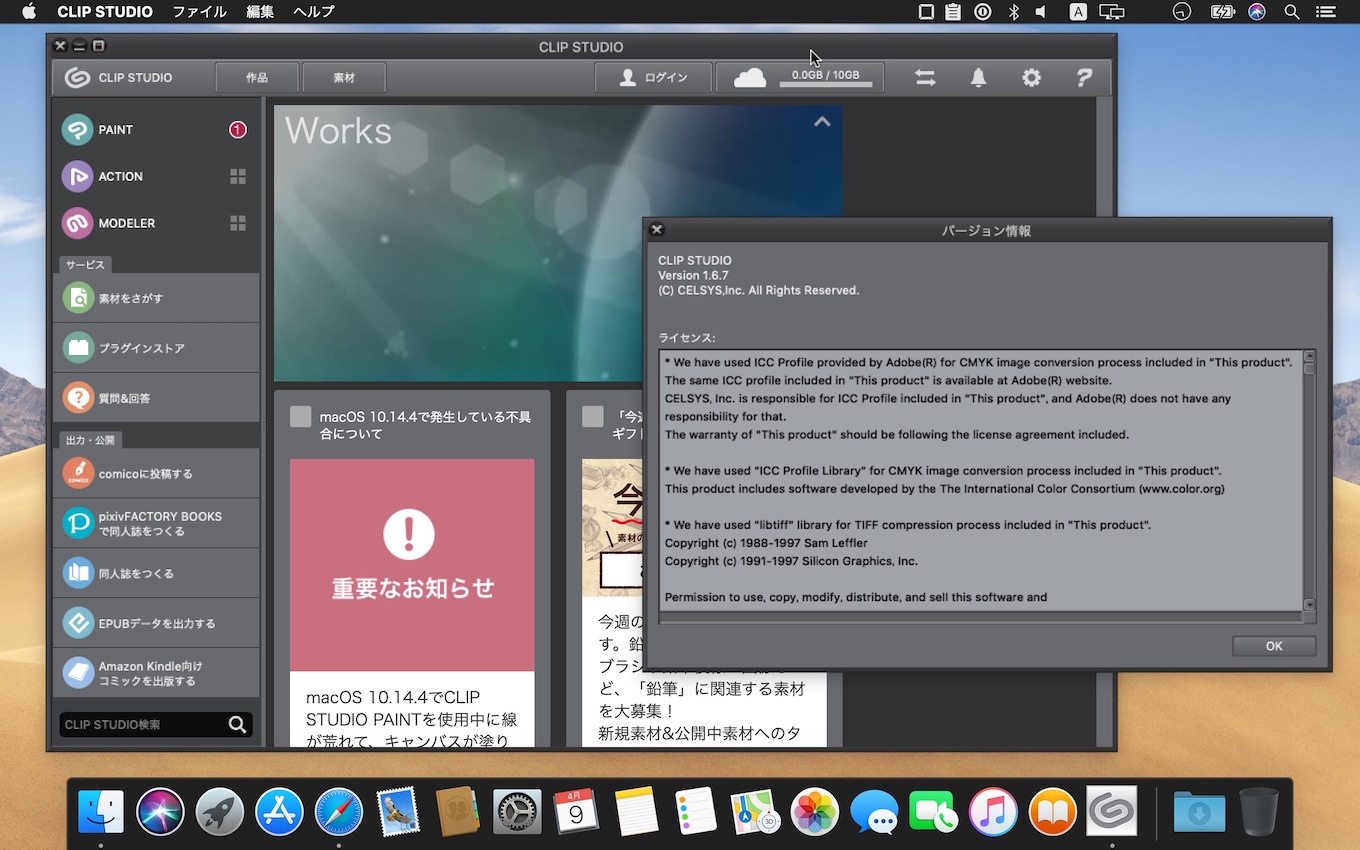Open the ヘルプ menu
The height and width of the screenshot is (850, 1360).
click(313, 12)
